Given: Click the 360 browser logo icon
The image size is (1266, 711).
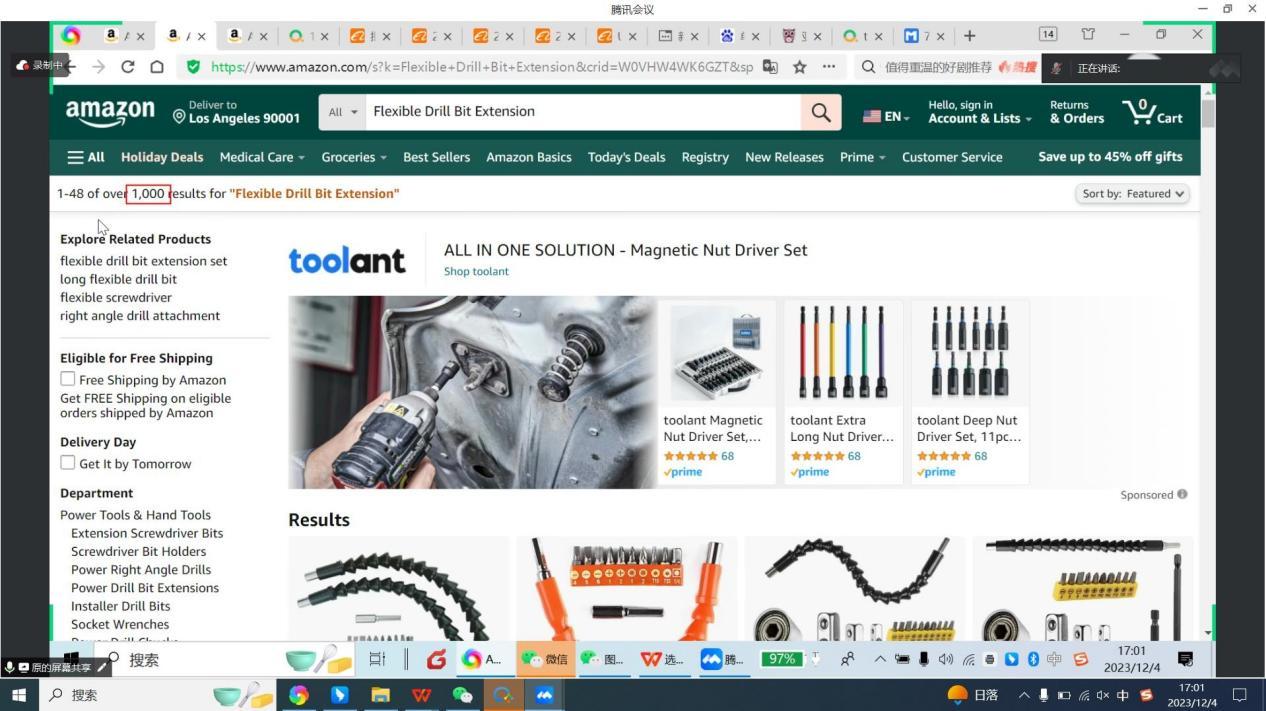Looking at the screenshot, I should [x=70, y=36].
